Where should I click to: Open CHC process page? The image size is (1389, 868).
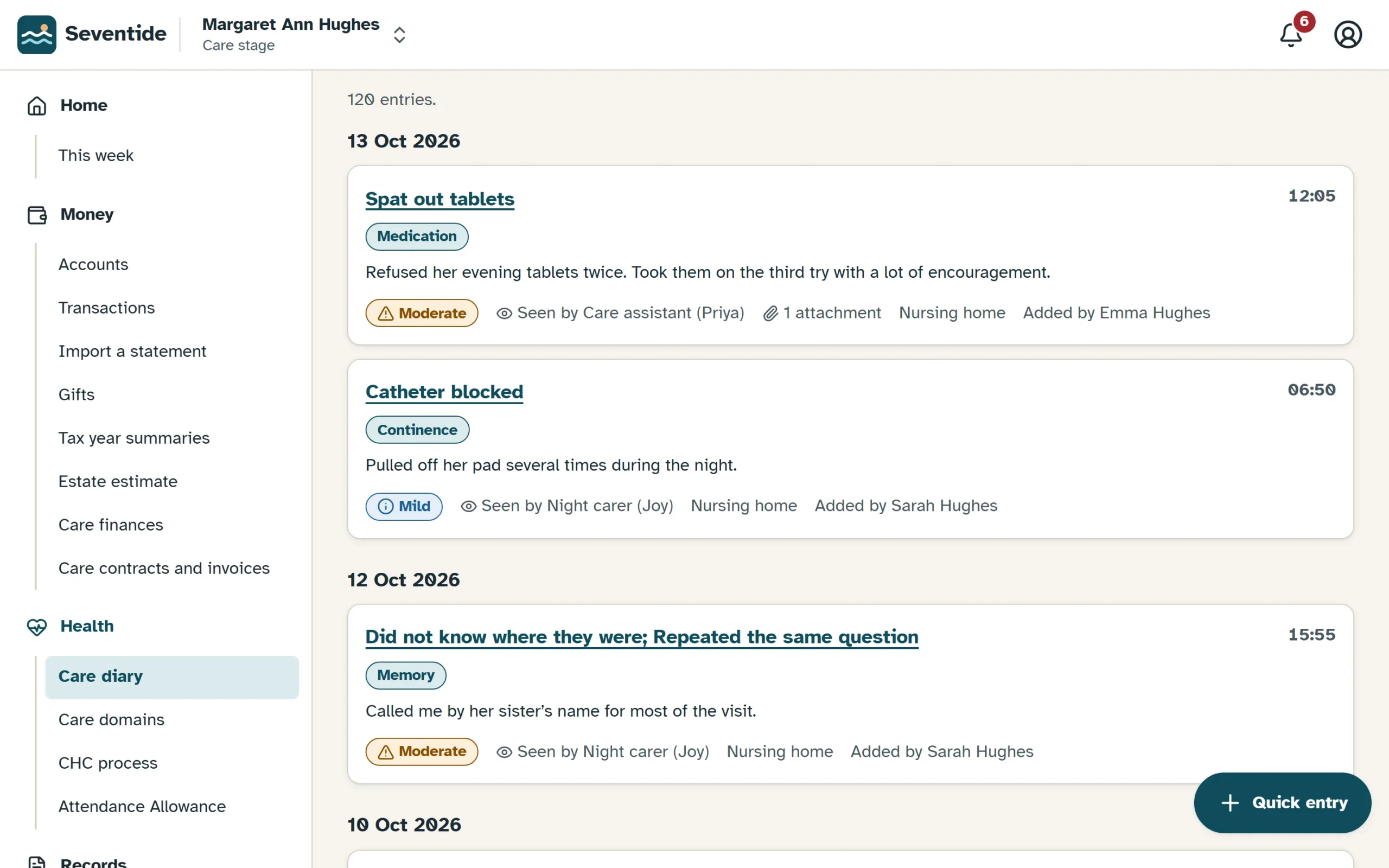pos(107,763)
